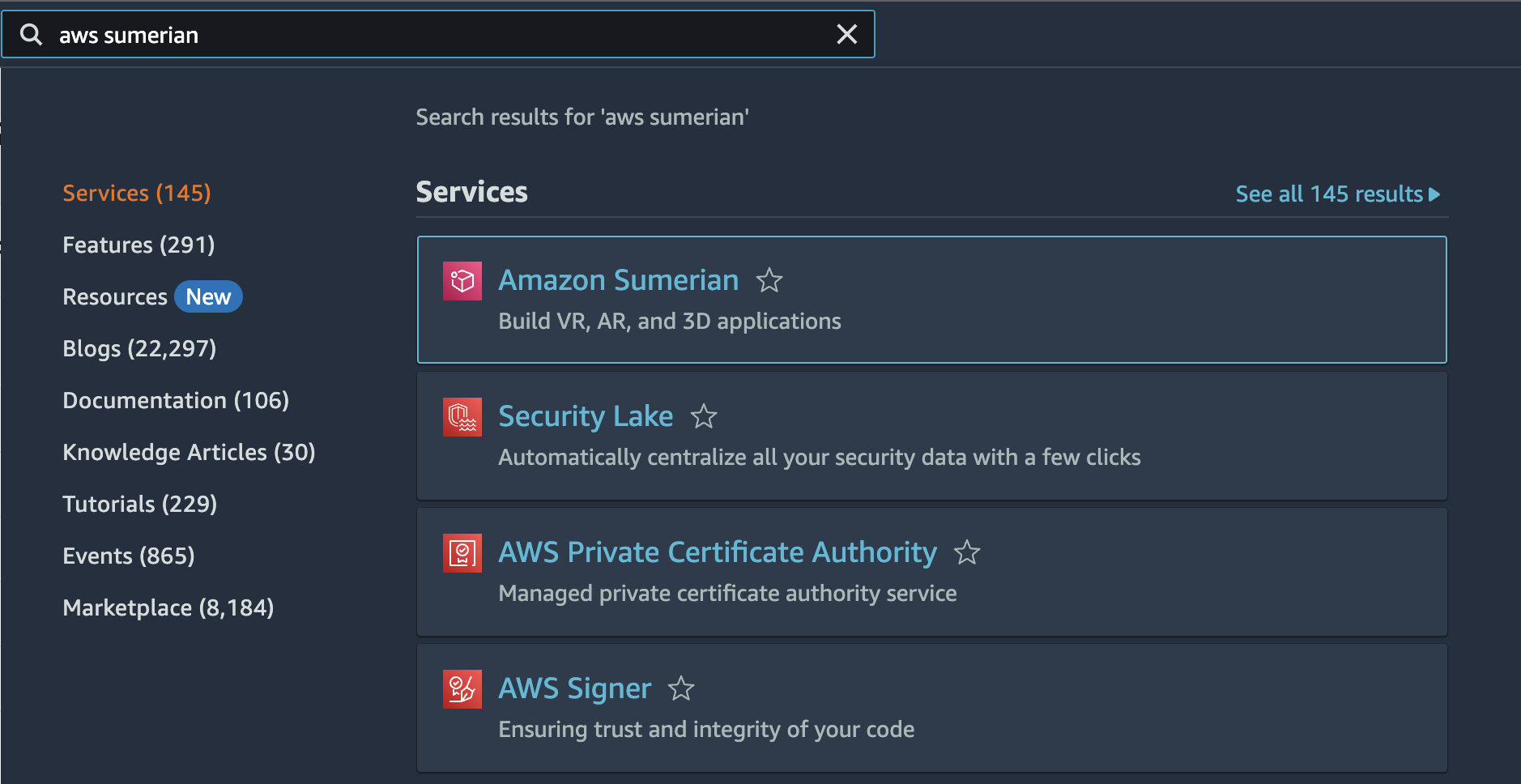Open the AWS Private Certificate Authority link
The width and height of the screenshot is (1521, 784).
pos(718,552)
